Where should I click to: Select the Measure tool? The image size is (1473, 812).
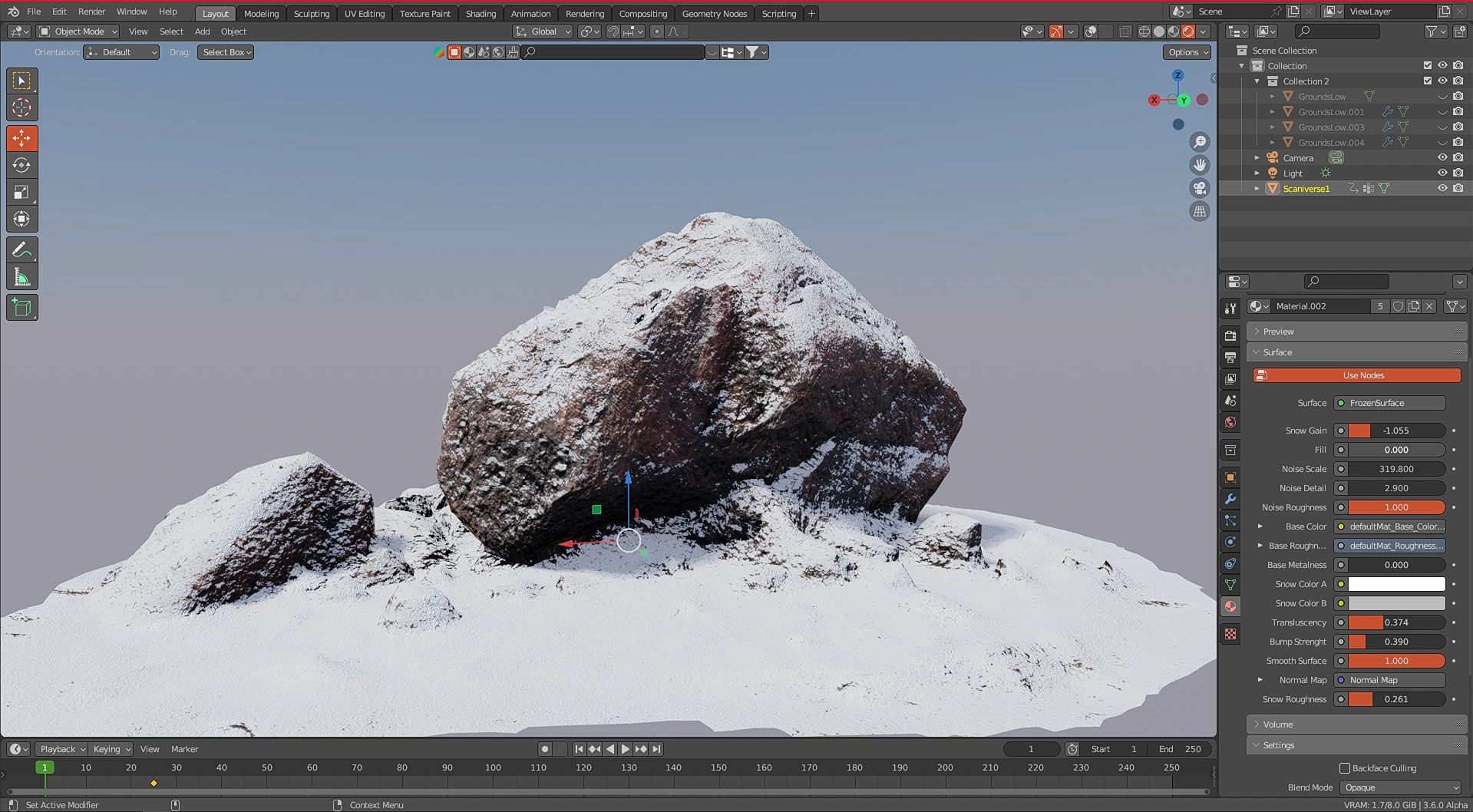(x=21, y=276)
